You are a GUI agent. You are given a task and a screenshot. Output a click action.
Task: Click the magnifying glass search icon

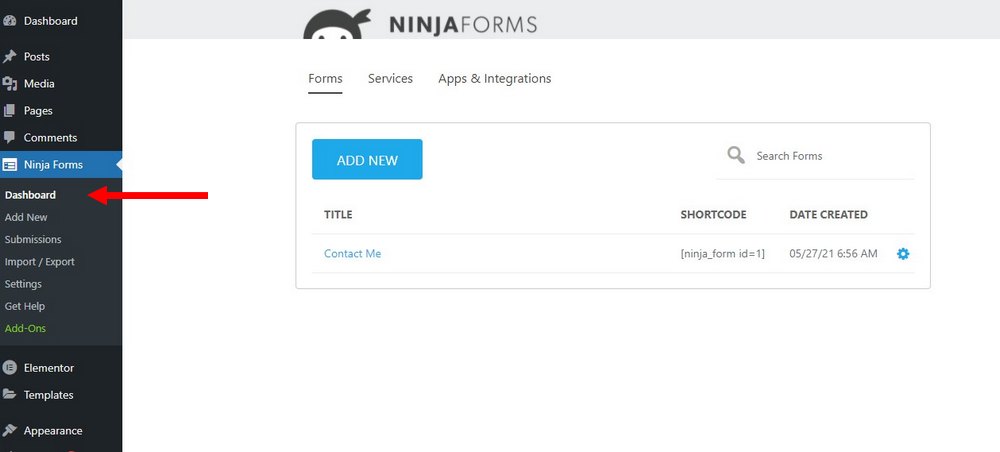coord(736,155)
